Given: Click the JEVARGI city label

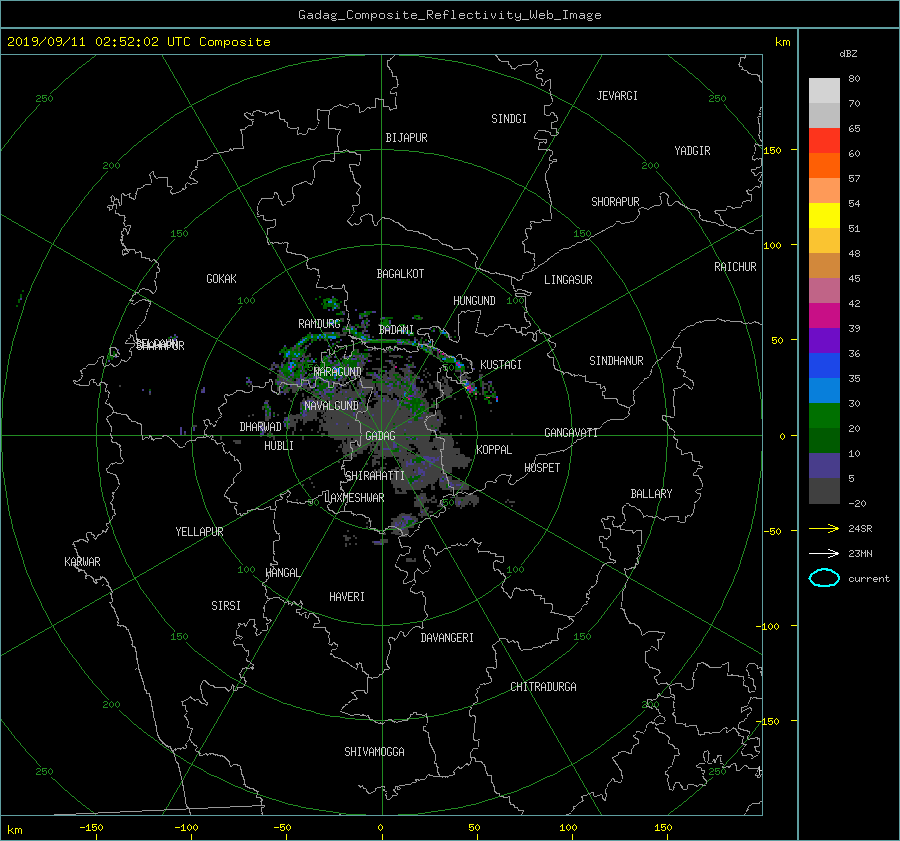Looking at the screenshot, I should tap(617, 96).
